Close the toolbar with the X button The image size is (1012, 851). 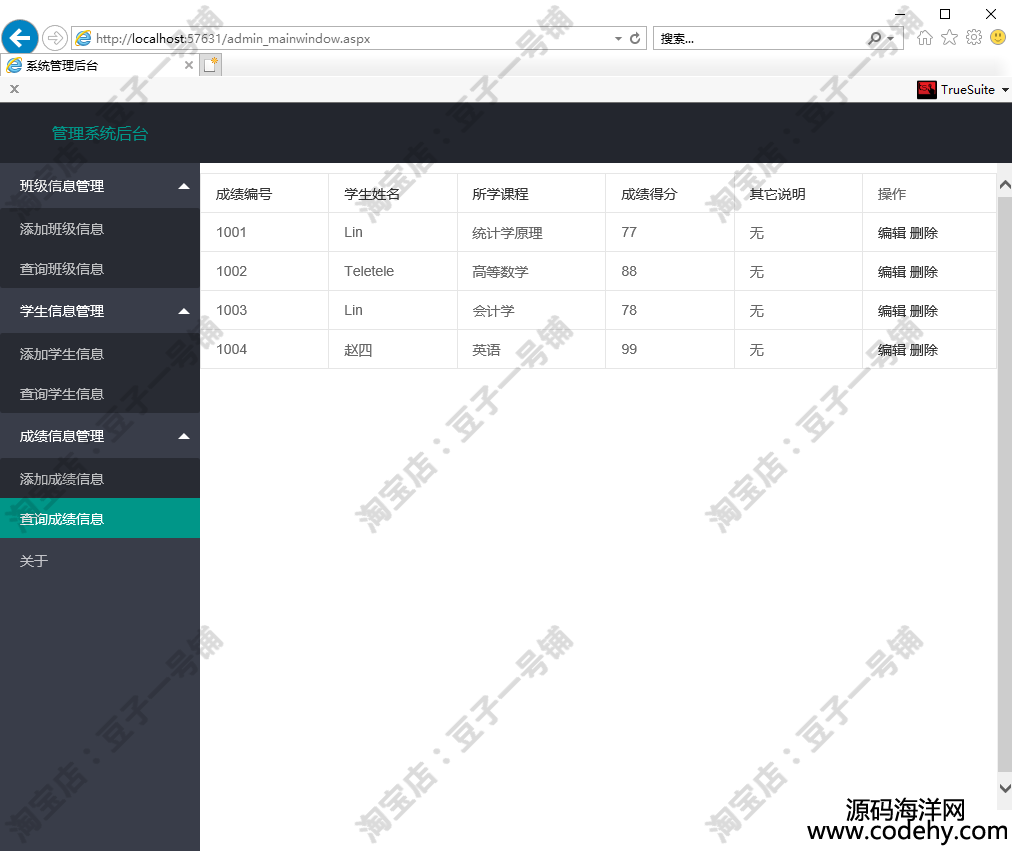click(x=14, y=89)
